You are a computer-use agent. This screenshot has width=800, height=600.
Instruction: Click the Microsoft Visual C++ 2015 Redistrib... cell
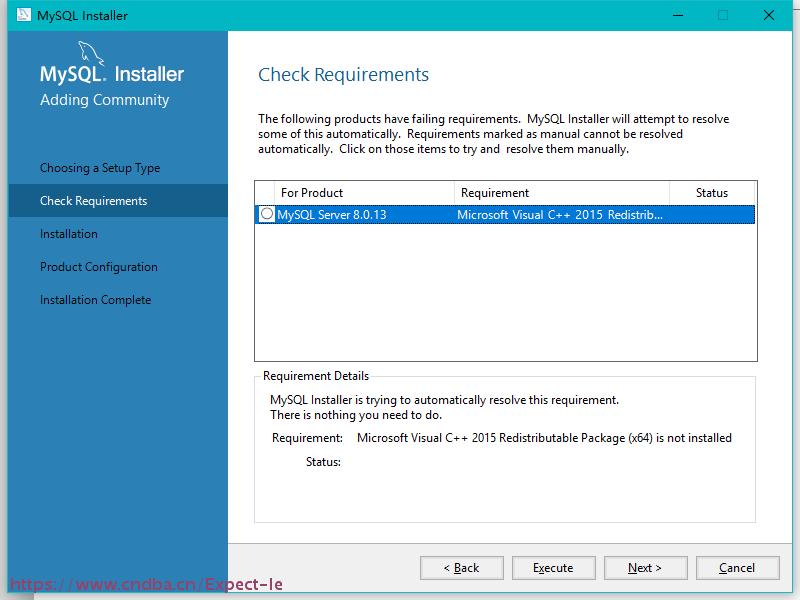[560, 215]
